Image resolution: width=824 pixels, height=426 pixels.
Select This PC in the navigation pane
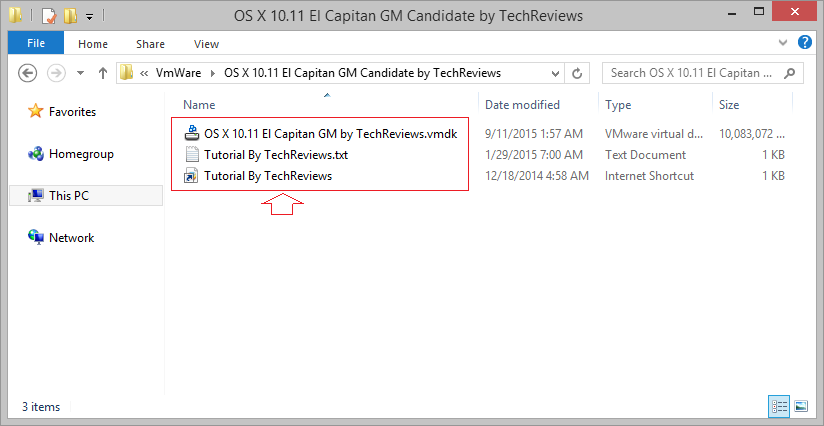pyautogui.click(x=69, y=196)
